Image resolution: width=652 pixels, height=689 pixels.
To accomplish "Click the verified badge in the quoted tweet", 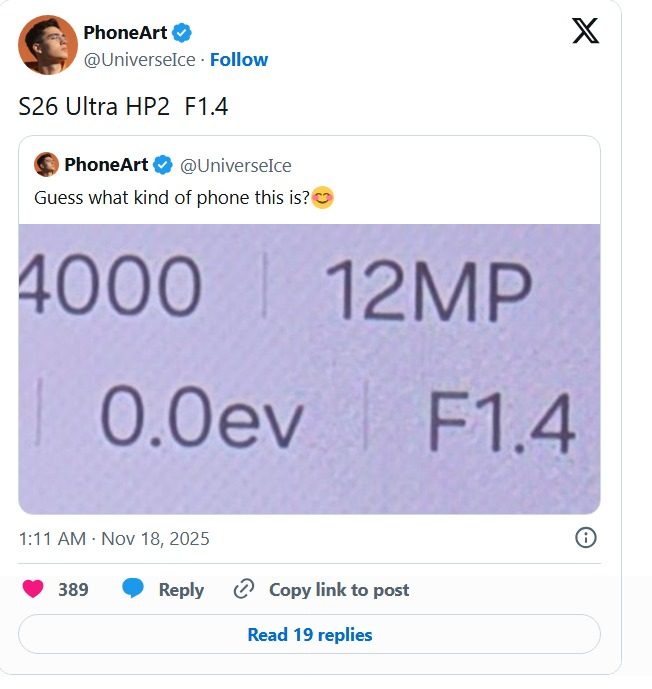I will pos(162,165).
